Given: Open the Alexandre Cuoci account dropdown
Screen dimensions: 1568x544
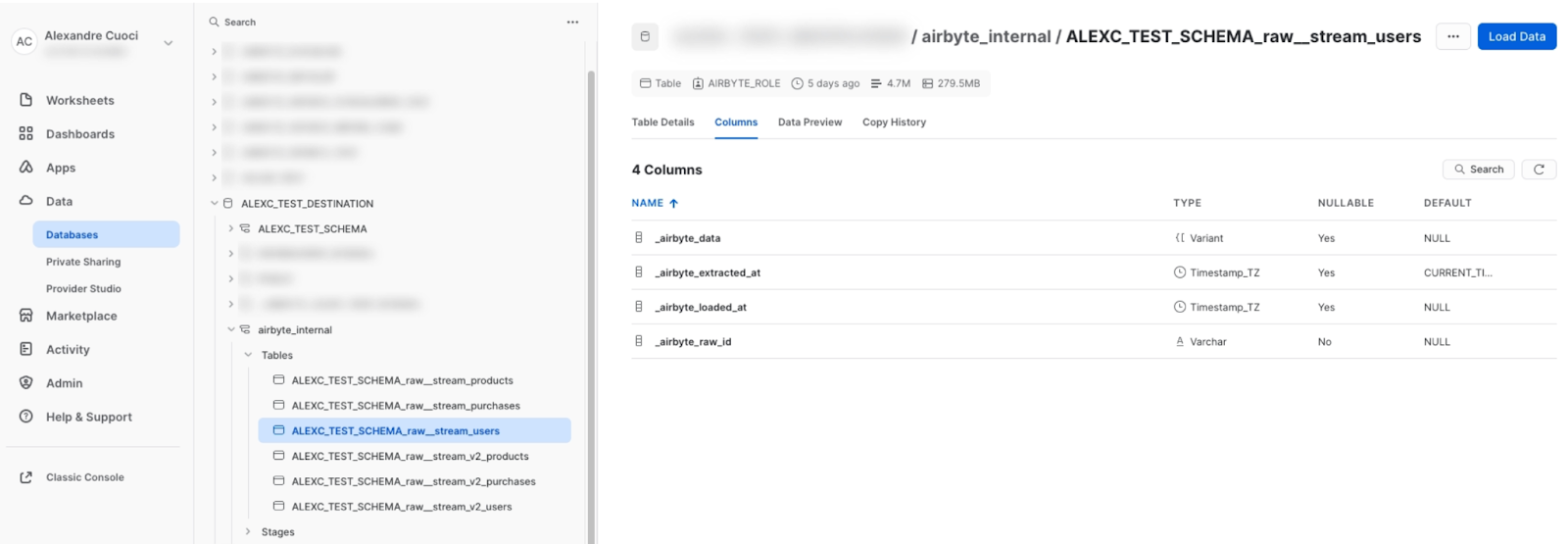Looking at the screenshot, I should tap(169, 42).
